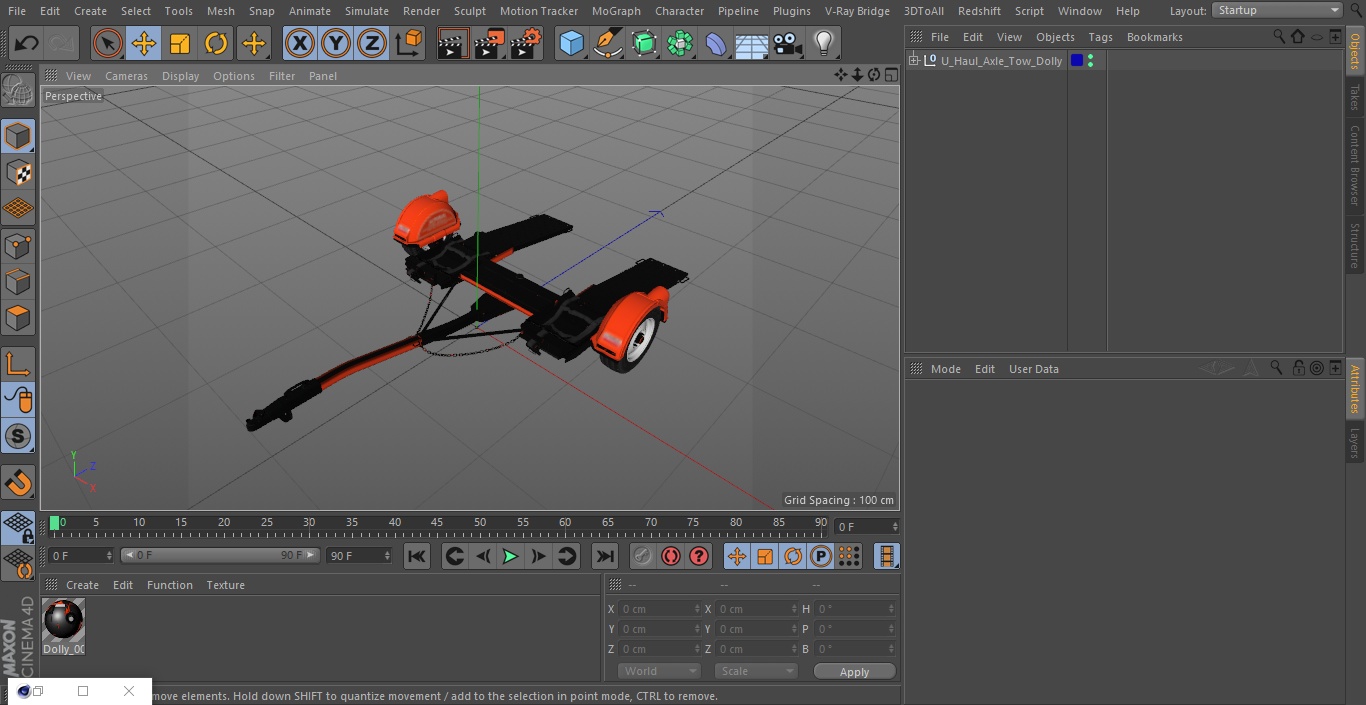Expand U_Haul_Axle_Tow_Dolly object tree
The height and width of the screenshot is (705, 1366).
[x=913, y=60]
